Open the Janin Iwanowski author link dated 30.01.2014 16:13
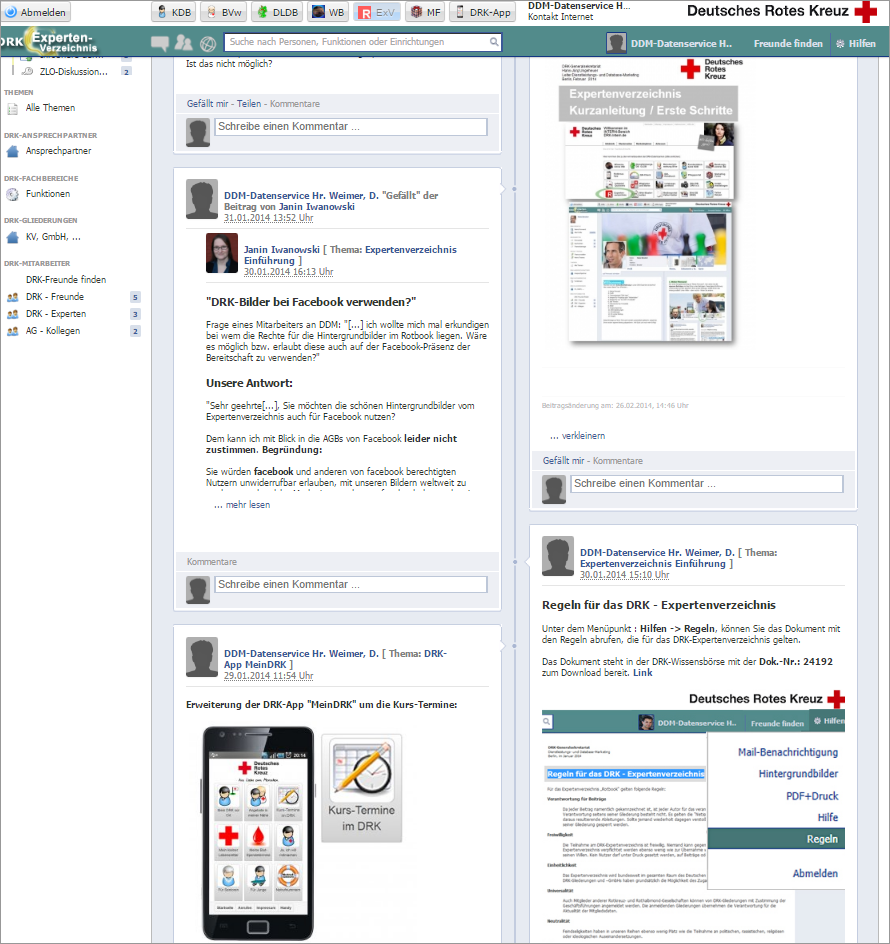The image size is (890, 944). click(x=281, y=249)
